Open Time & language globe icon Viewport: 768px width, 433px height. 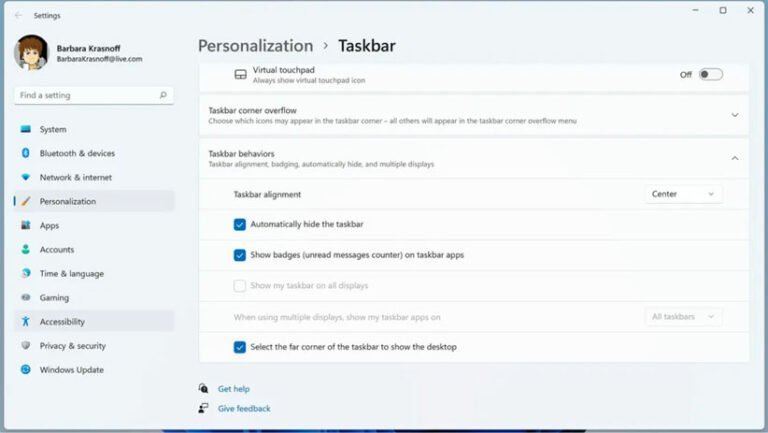point(26,273)
